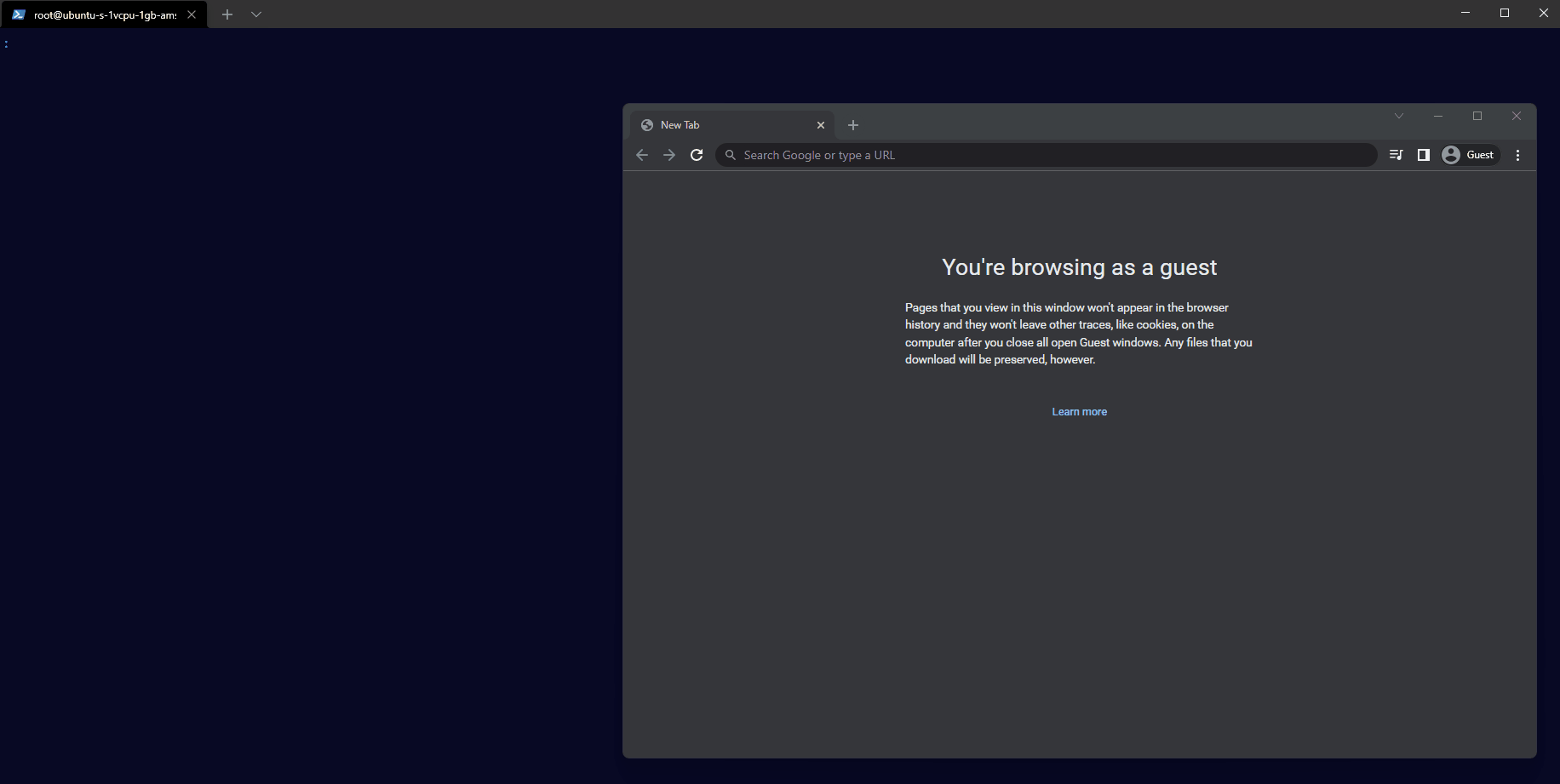
Task: Navigate forward in the browser
Action: pos(669,154)
